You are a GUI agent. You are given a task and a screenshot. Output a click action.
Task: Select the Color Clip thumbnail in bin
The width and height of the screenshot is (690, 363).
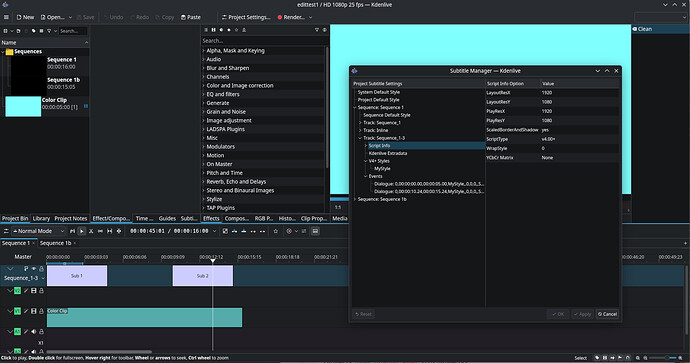(23, 106)
